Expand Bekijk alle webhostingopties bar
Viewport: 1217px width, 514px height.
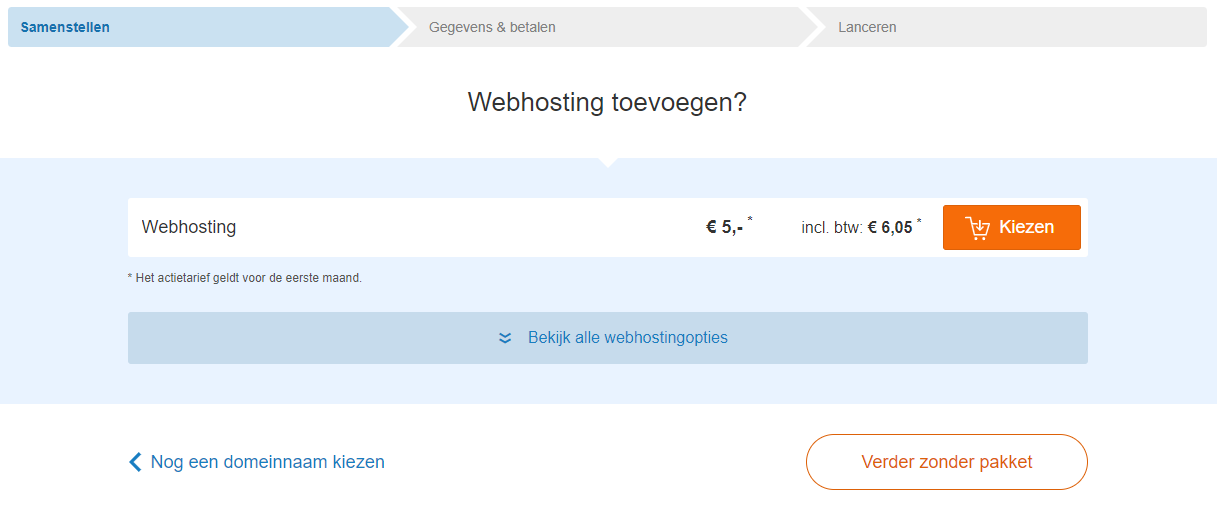pos(608,338)
